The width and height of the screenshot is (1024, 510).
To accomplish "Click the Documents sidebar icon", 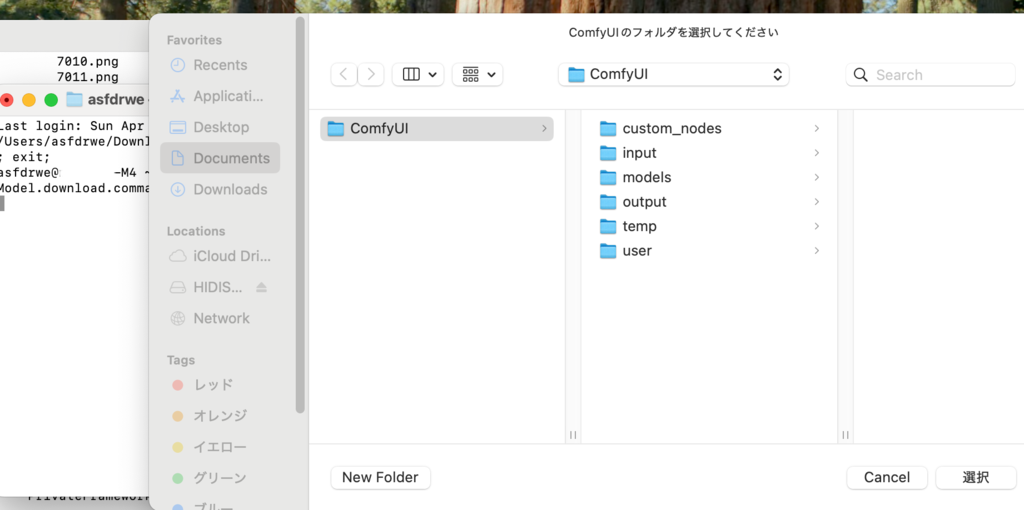I will click(x=178, y=158).
